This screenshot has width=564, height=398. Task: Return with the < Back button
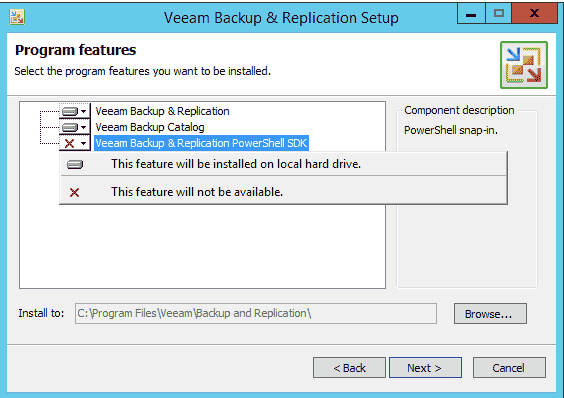(x=349, y=368)
